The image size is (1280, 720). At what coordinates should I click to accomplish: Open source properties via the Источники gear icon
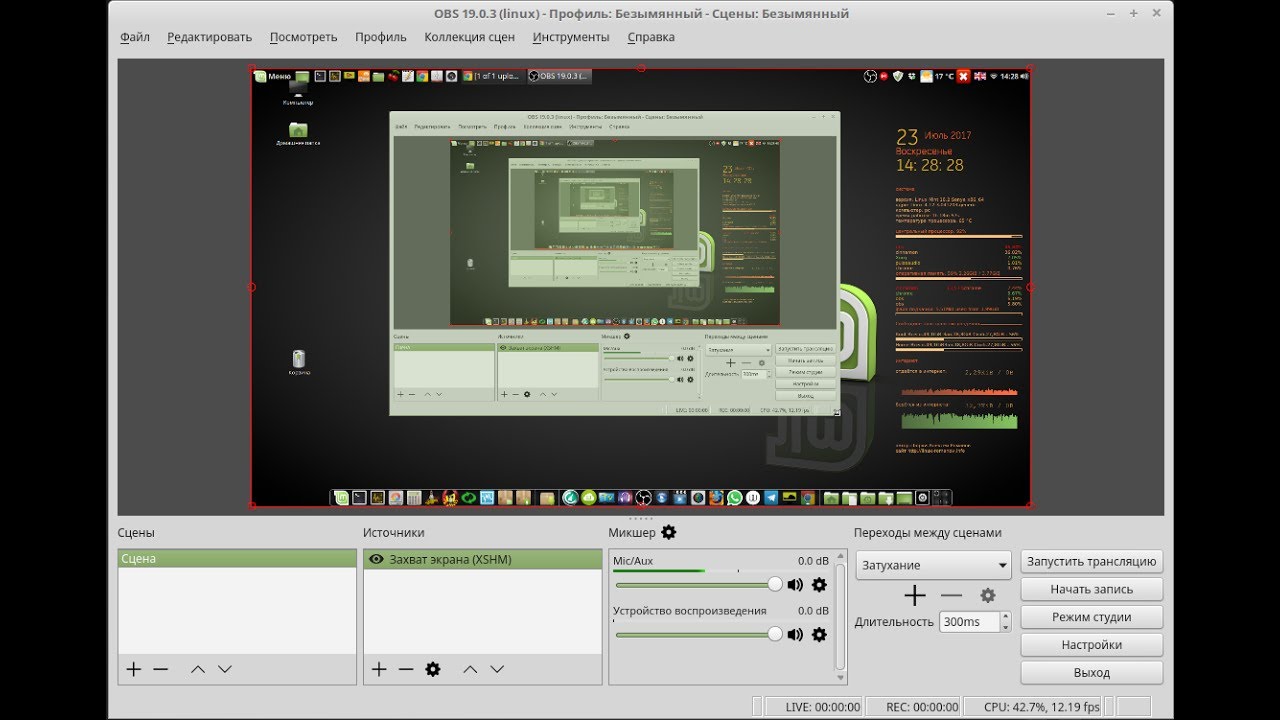433,669
